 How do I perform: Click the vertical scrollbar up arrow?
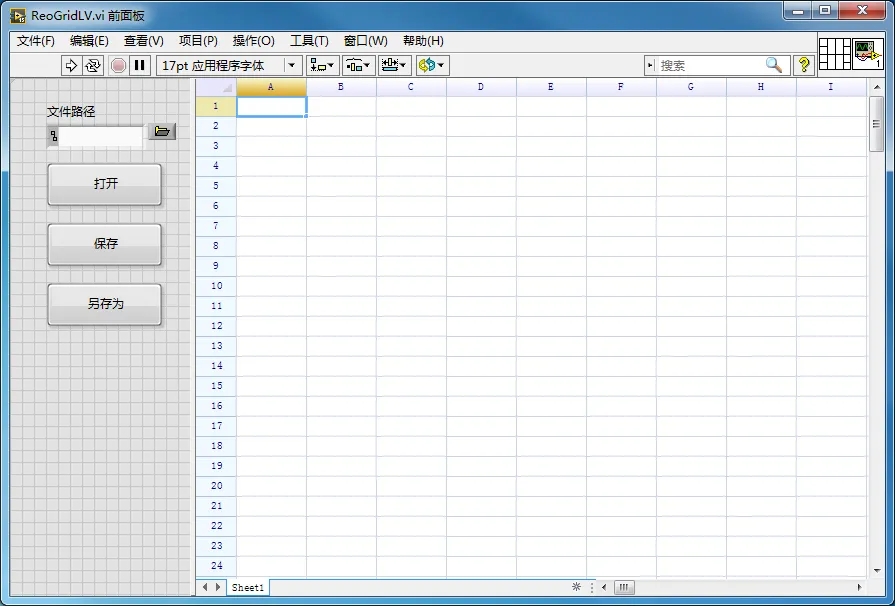pyautogui.click(x=877, y=87)
